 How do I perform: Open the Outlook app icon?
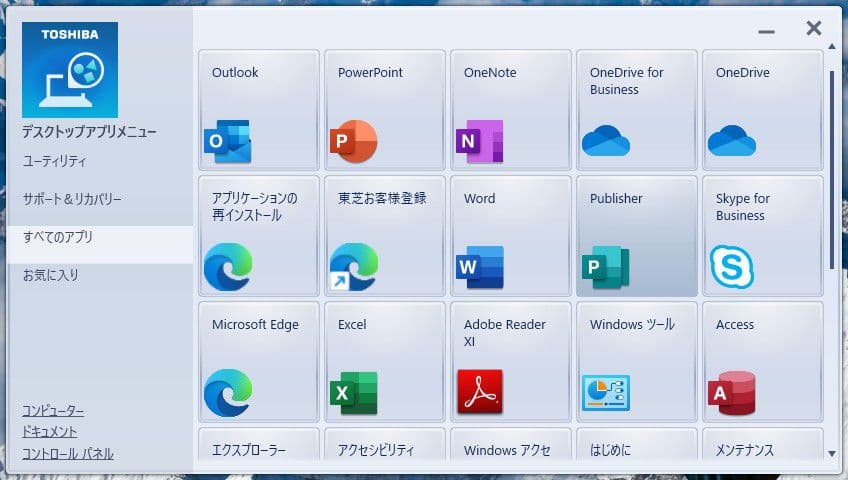pos(228,141)
